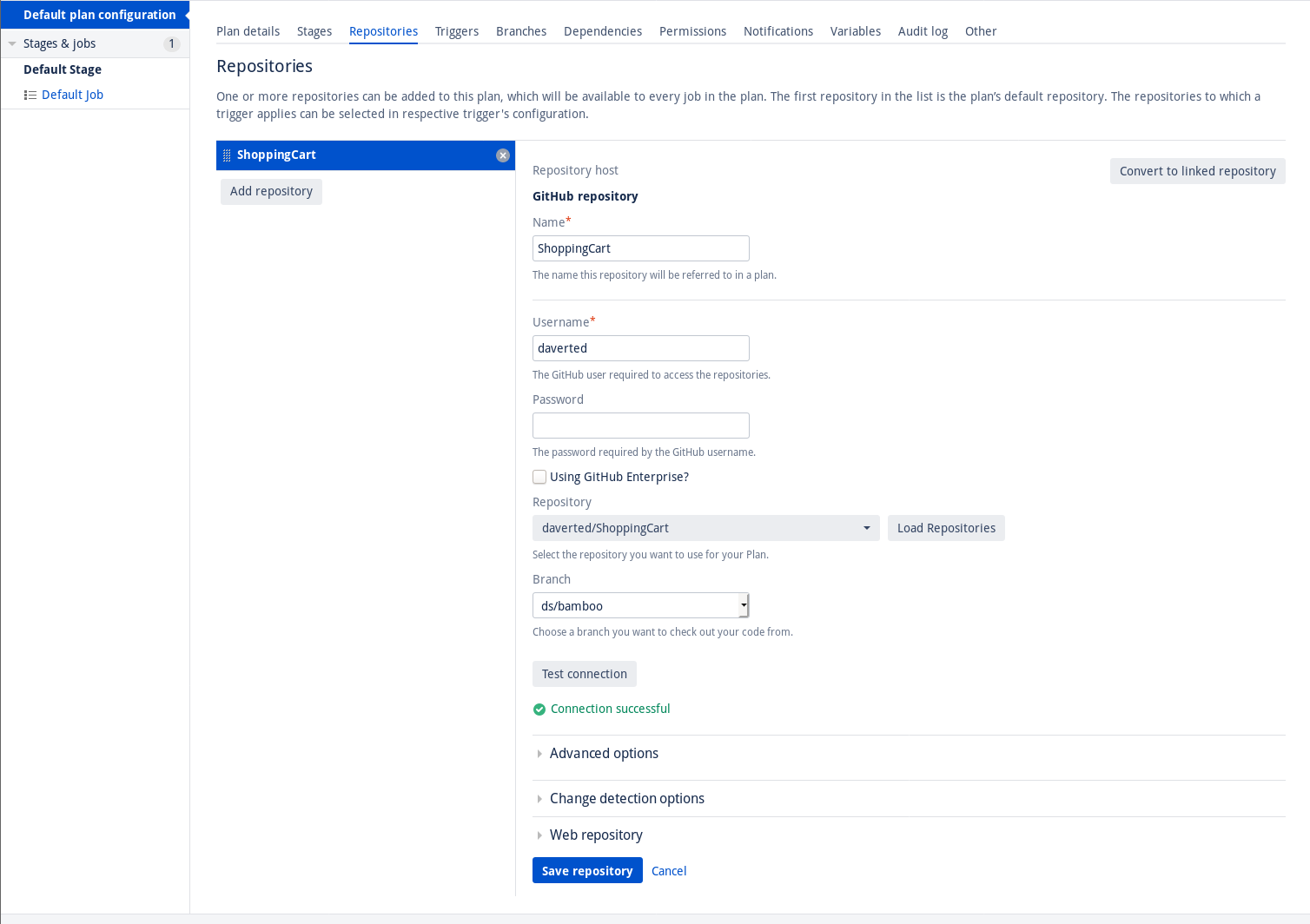The image size is (1310, 924).
Task: Click the Default Job list icon
Action: pos(30,96)
